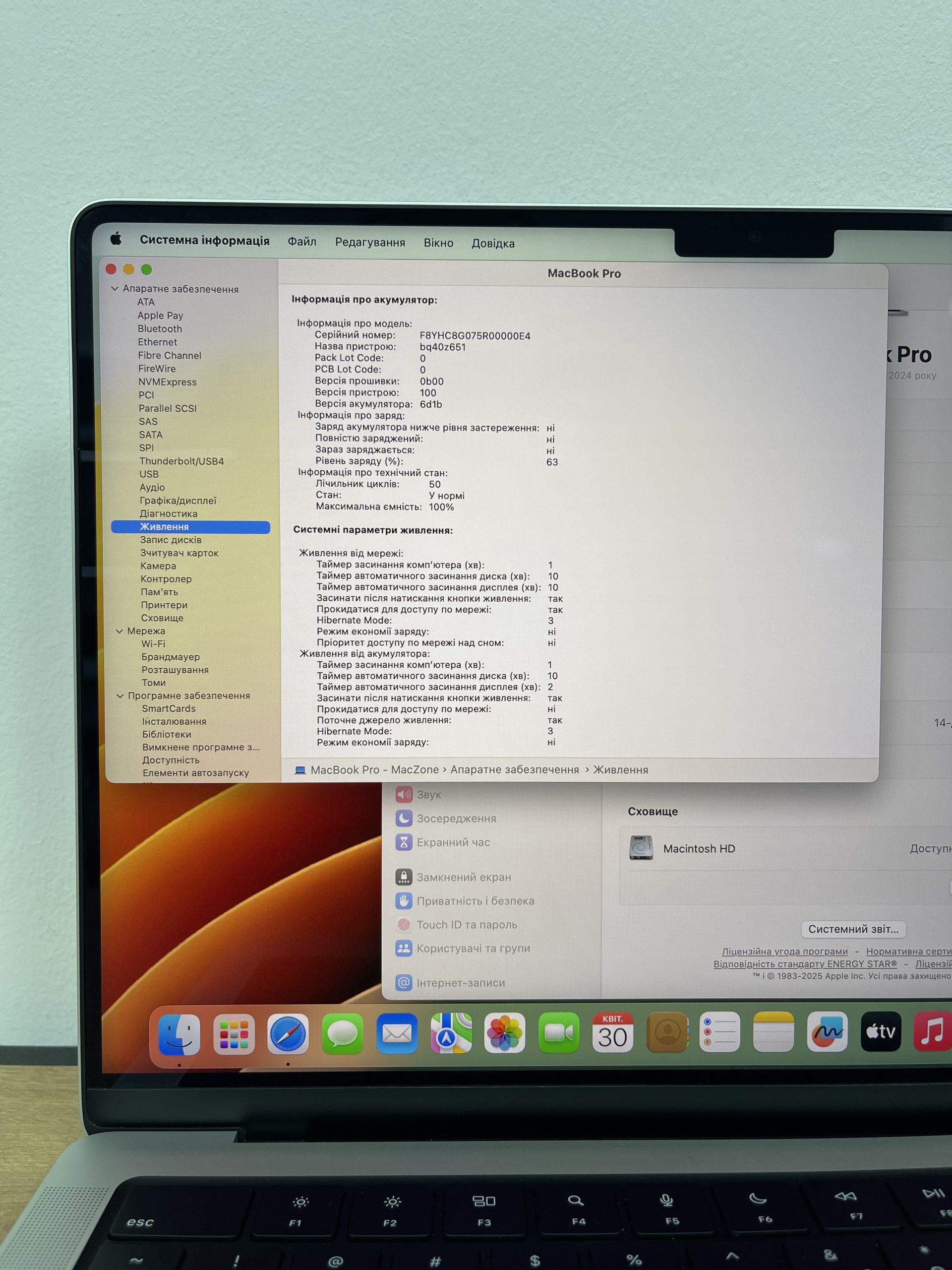Select Wi-Fi under Мережа
The width and height of the screenshot is (952, 1270).
click(153, 644)
